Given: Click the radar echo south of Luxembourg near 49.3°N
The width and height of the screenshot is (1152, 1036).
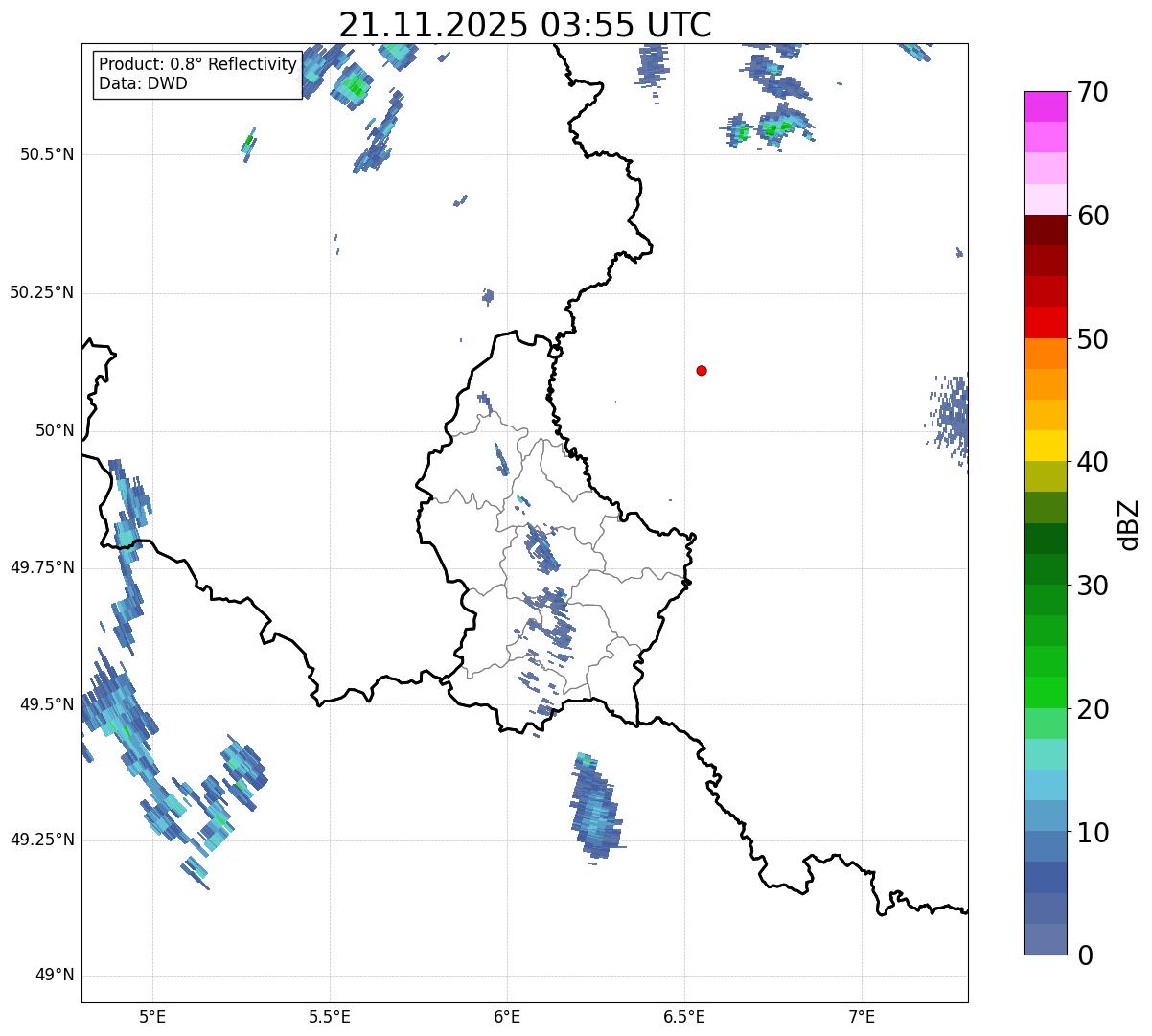Looking at the screenshot, I should click(x=596, y=807).
